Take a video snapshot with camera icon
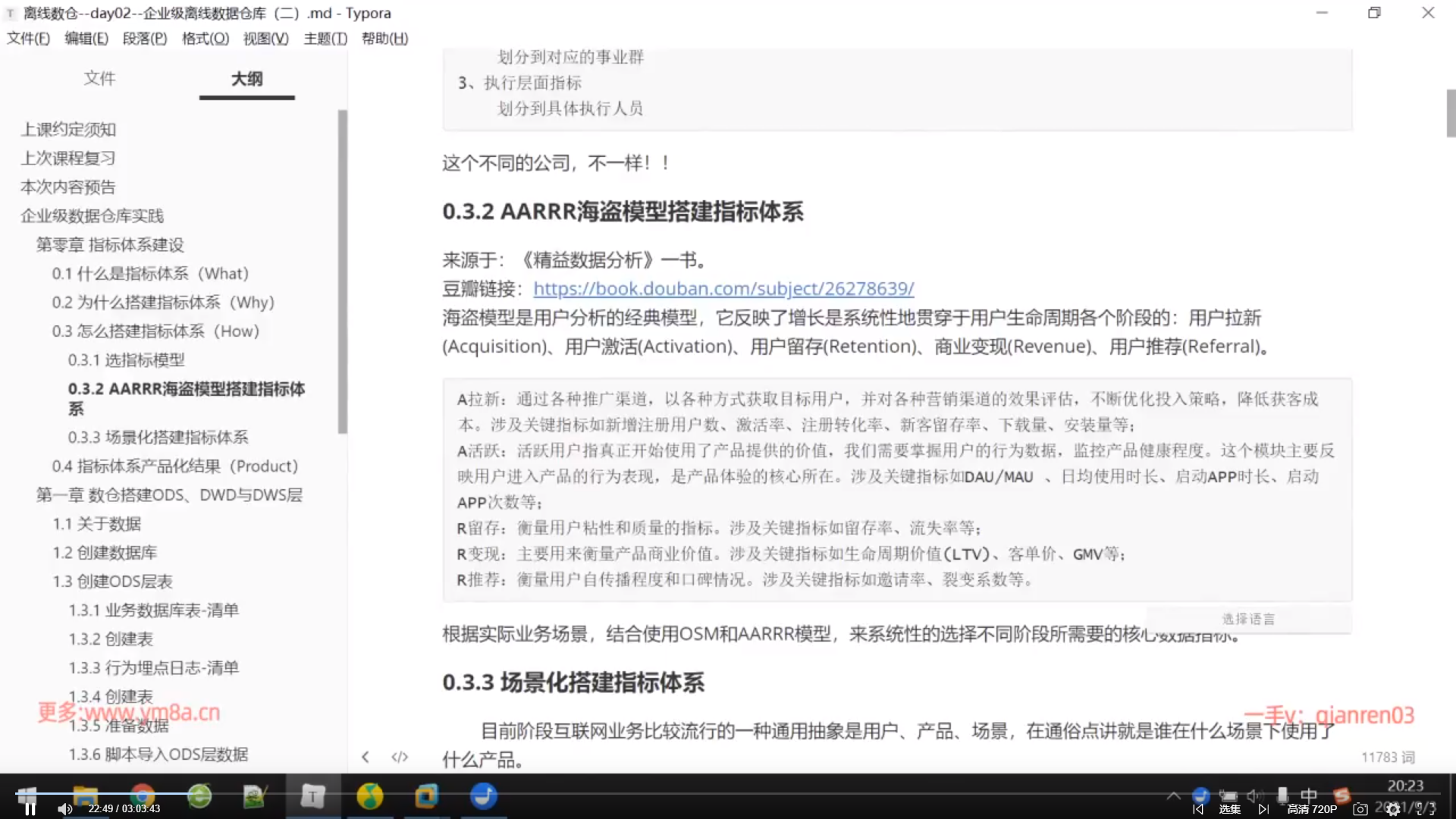Screen dimensions: 1456x819 [x=1360, y=809]
